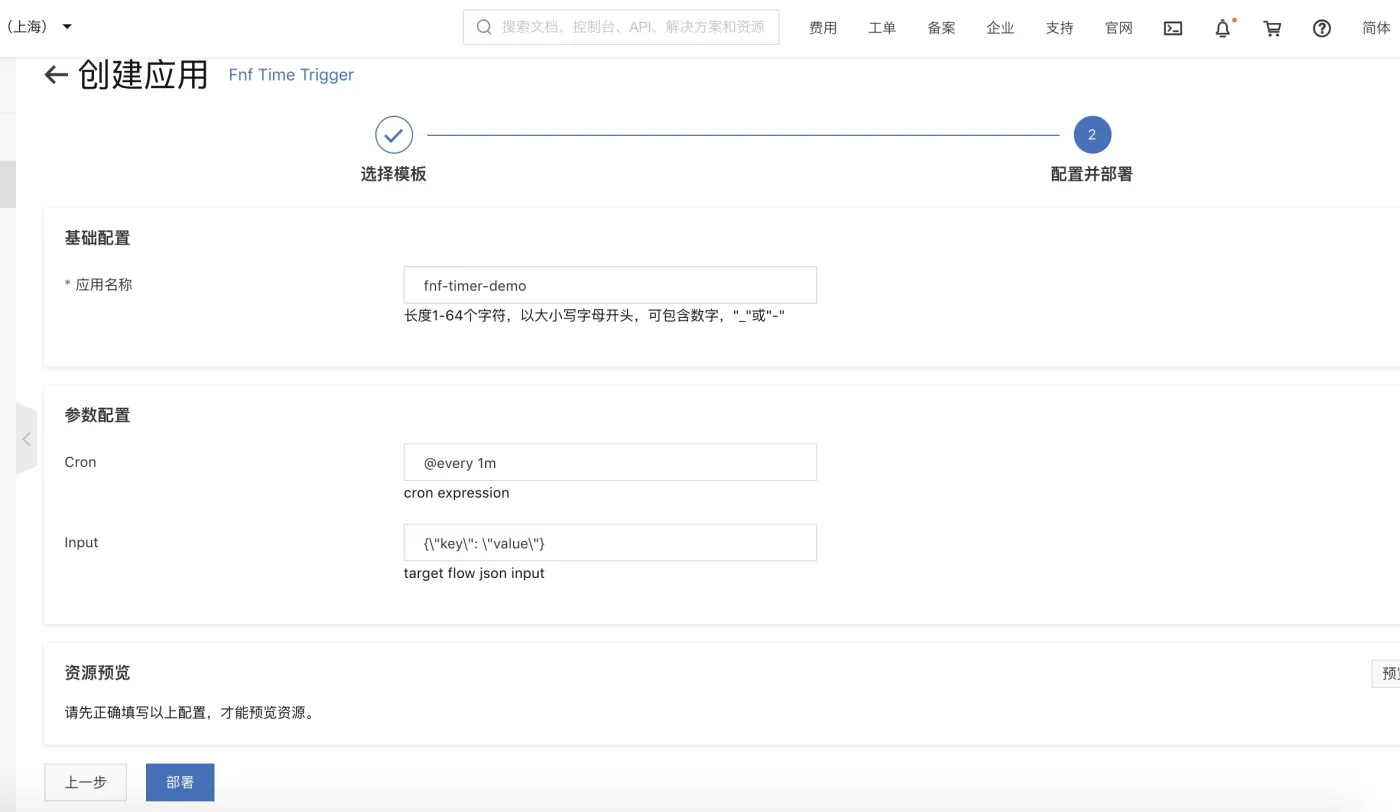Click the 选择模板 step label
This screenshot has width=1400, height=812.
tap(394, 174)
